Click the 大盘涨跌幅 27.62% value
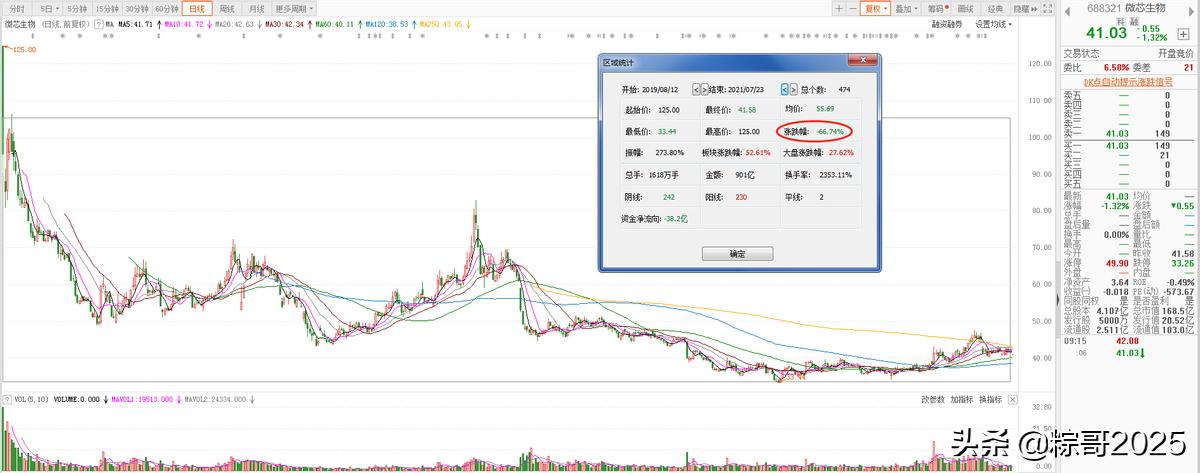Viewport: 1200px width, 473px height. tap(841, 152)
